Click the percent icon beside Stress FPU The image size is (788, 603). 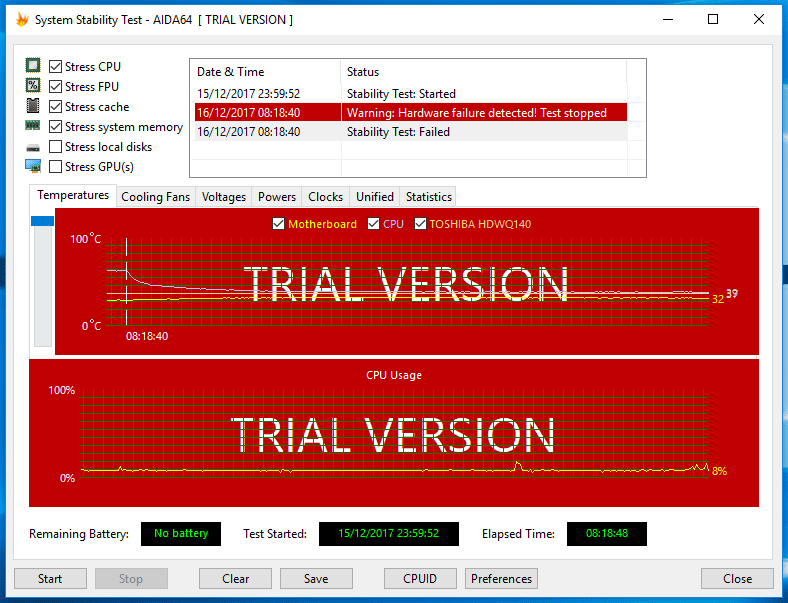point(33,85)
